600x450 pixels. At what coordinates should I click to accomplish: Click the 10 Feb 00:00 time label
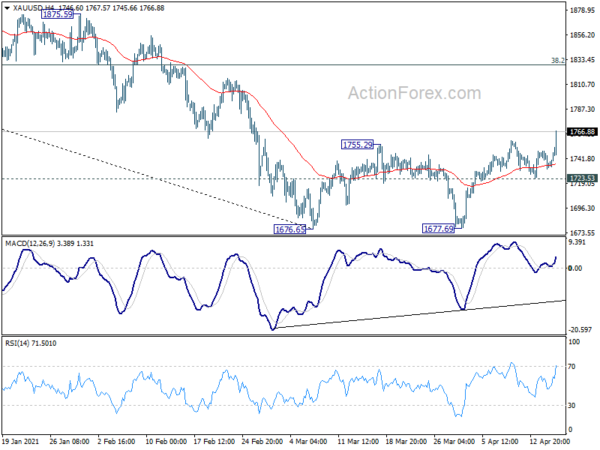point(166,441)
